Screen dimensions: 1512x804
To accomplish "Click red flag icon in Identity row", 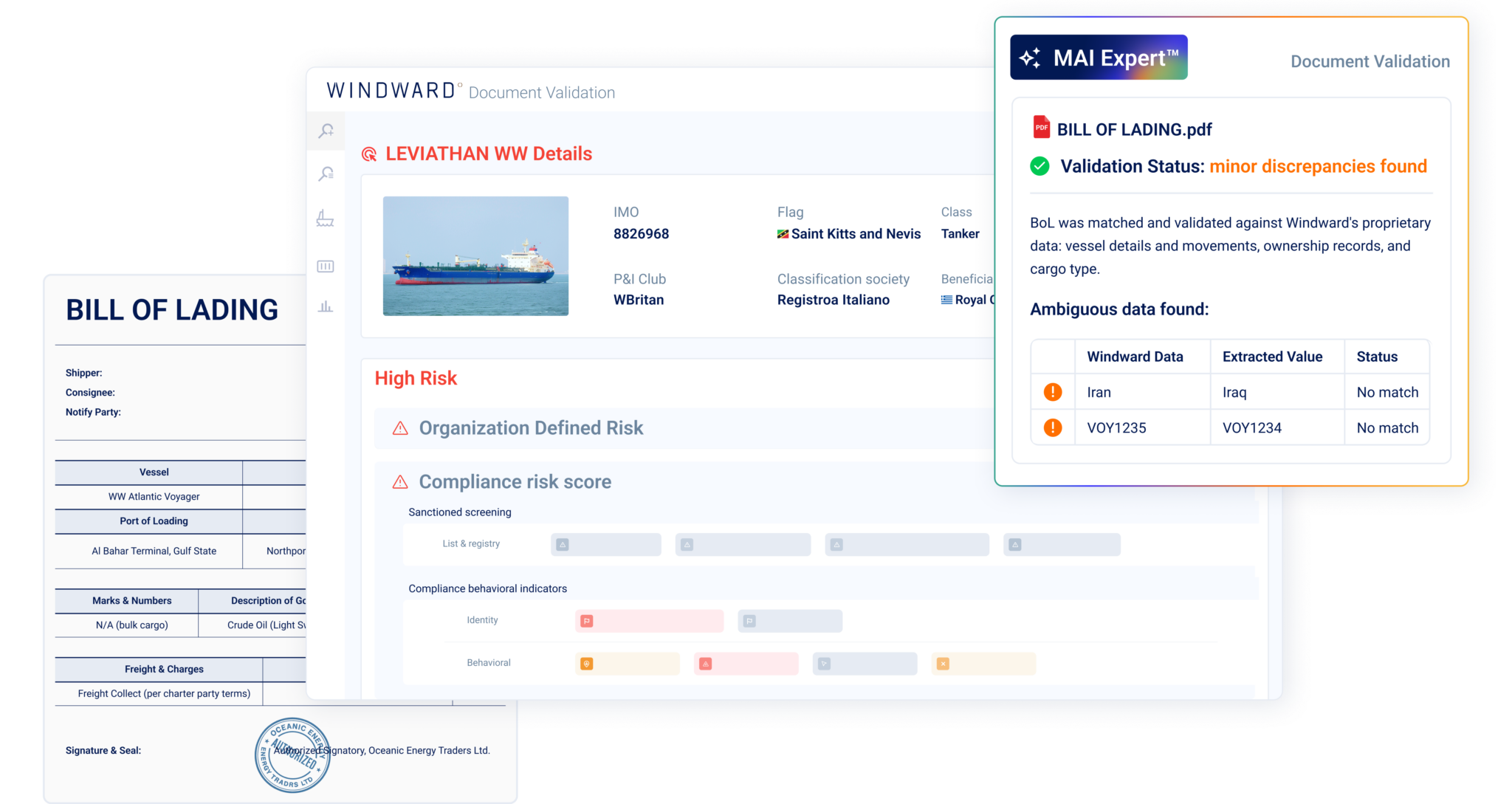I will click(x=587, y=621).
